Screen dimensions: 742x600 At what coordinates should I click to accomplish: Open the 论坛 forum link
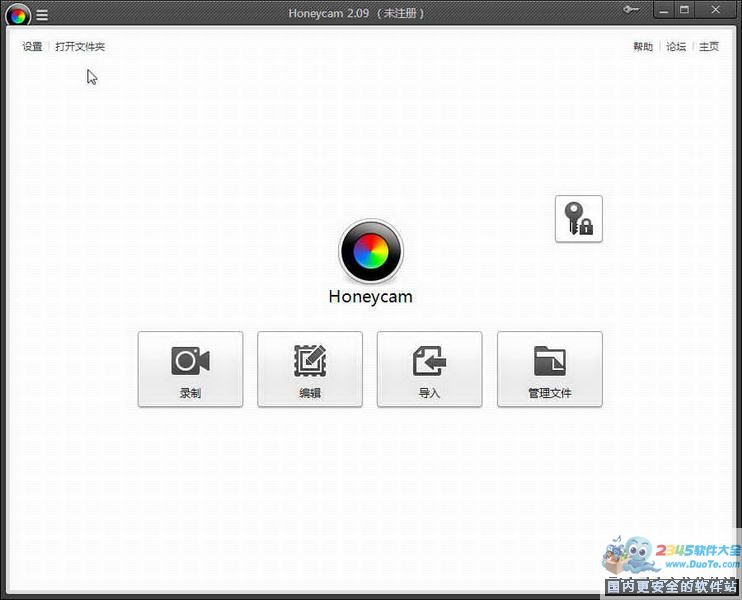[676, 46]
